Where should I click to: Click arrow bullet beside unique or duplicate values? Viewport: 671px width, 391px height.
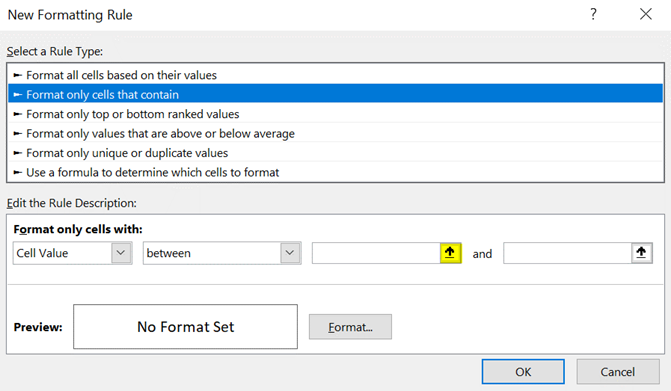[x=18, y=153]
